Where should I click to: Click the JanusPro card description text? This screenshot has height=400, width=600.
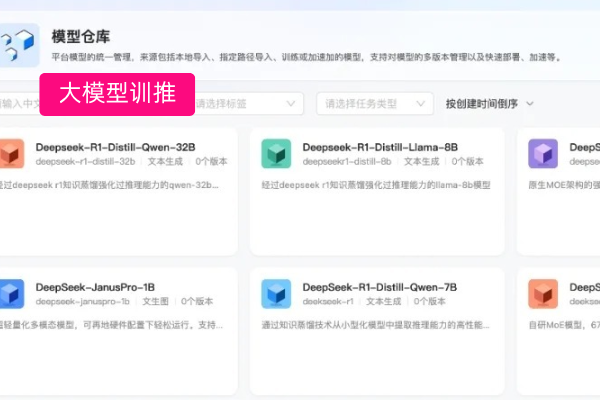tap(111, 325)
